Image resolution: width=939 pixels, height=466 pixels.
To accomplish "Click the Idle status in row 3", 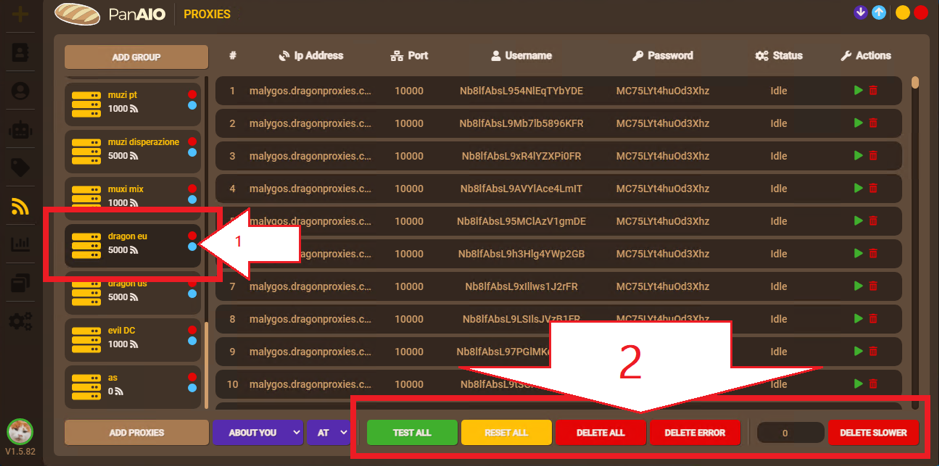I will (779, 156).
